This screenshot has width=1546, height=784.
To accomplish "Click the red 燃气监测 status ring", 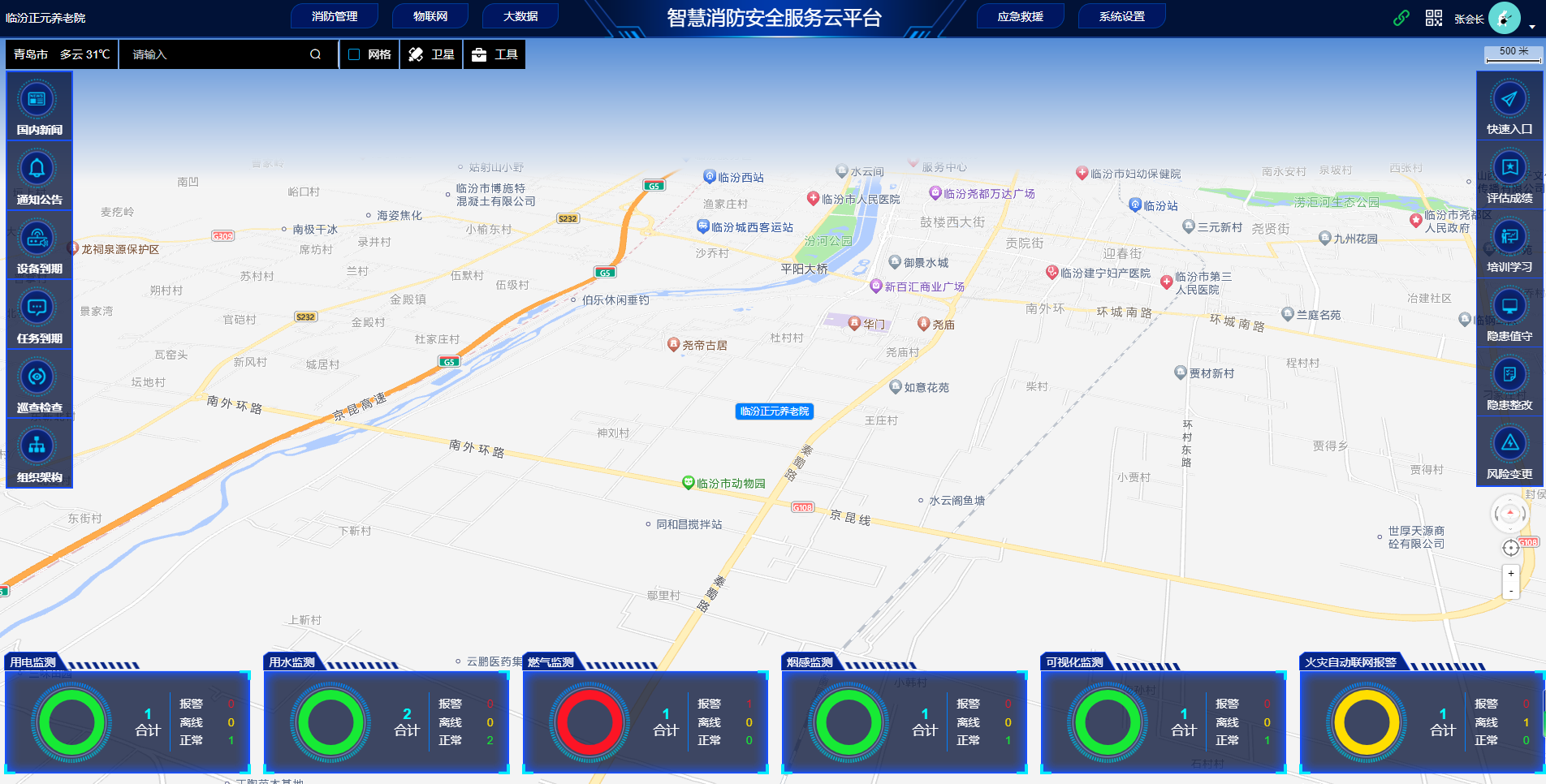I will 589,722.
